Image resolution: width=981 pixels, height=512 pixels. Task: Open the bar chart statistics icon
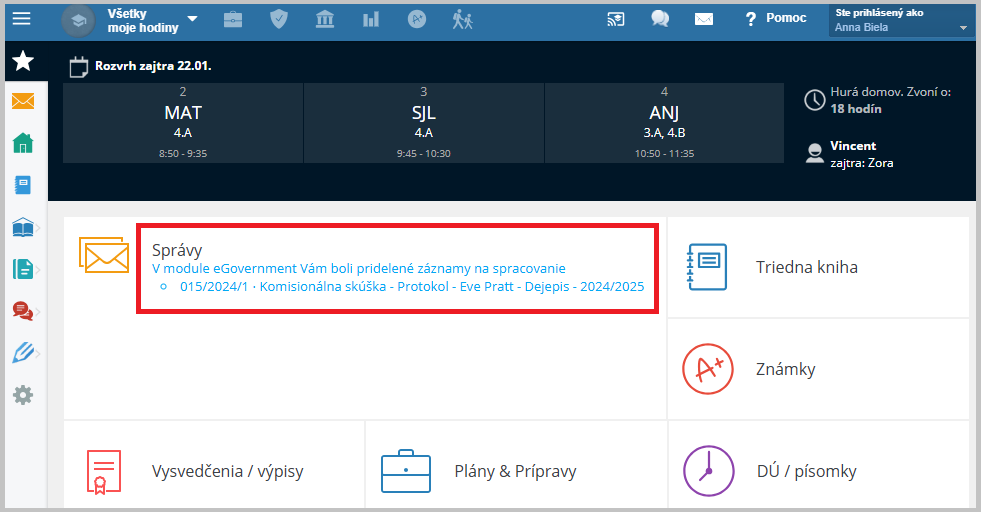[x=371, y=20]
